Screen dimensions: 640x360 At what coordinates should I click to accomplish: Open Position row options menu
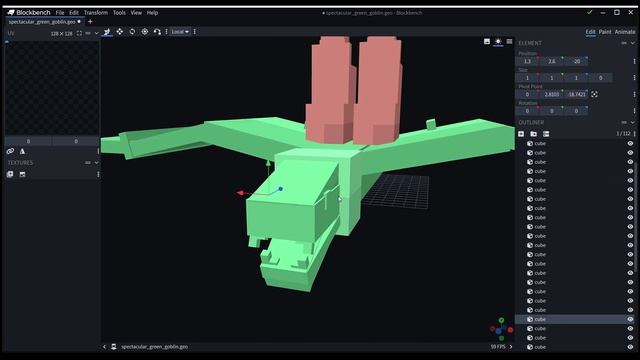point(634,61)
